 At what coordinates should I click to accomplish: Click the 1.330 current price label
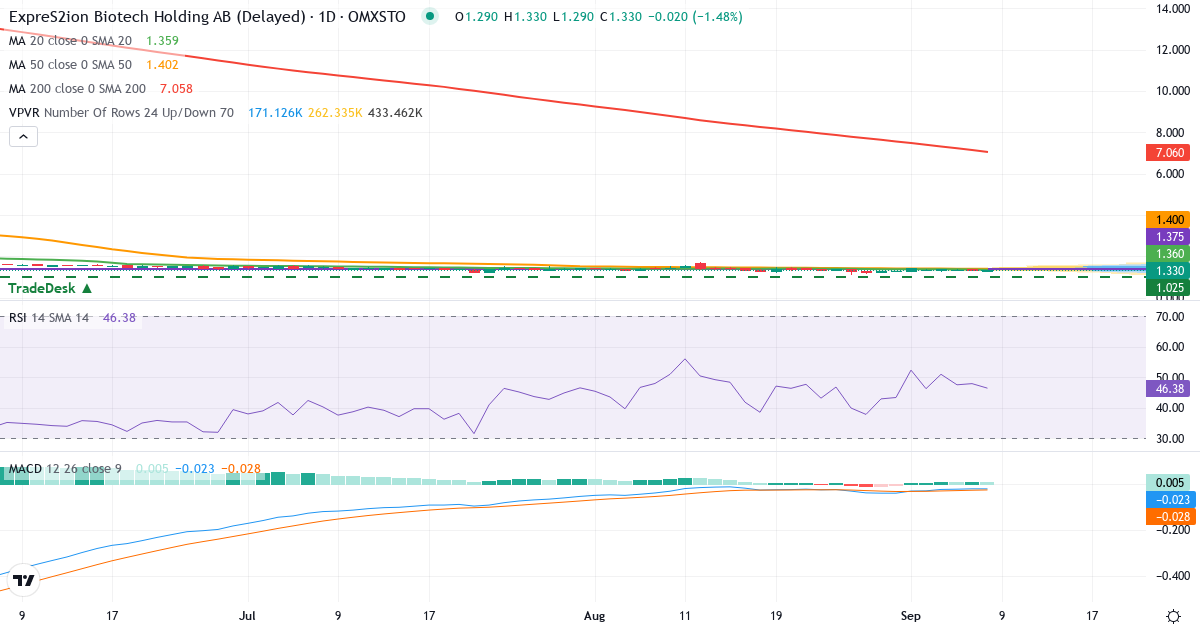tap(1169, 271)
